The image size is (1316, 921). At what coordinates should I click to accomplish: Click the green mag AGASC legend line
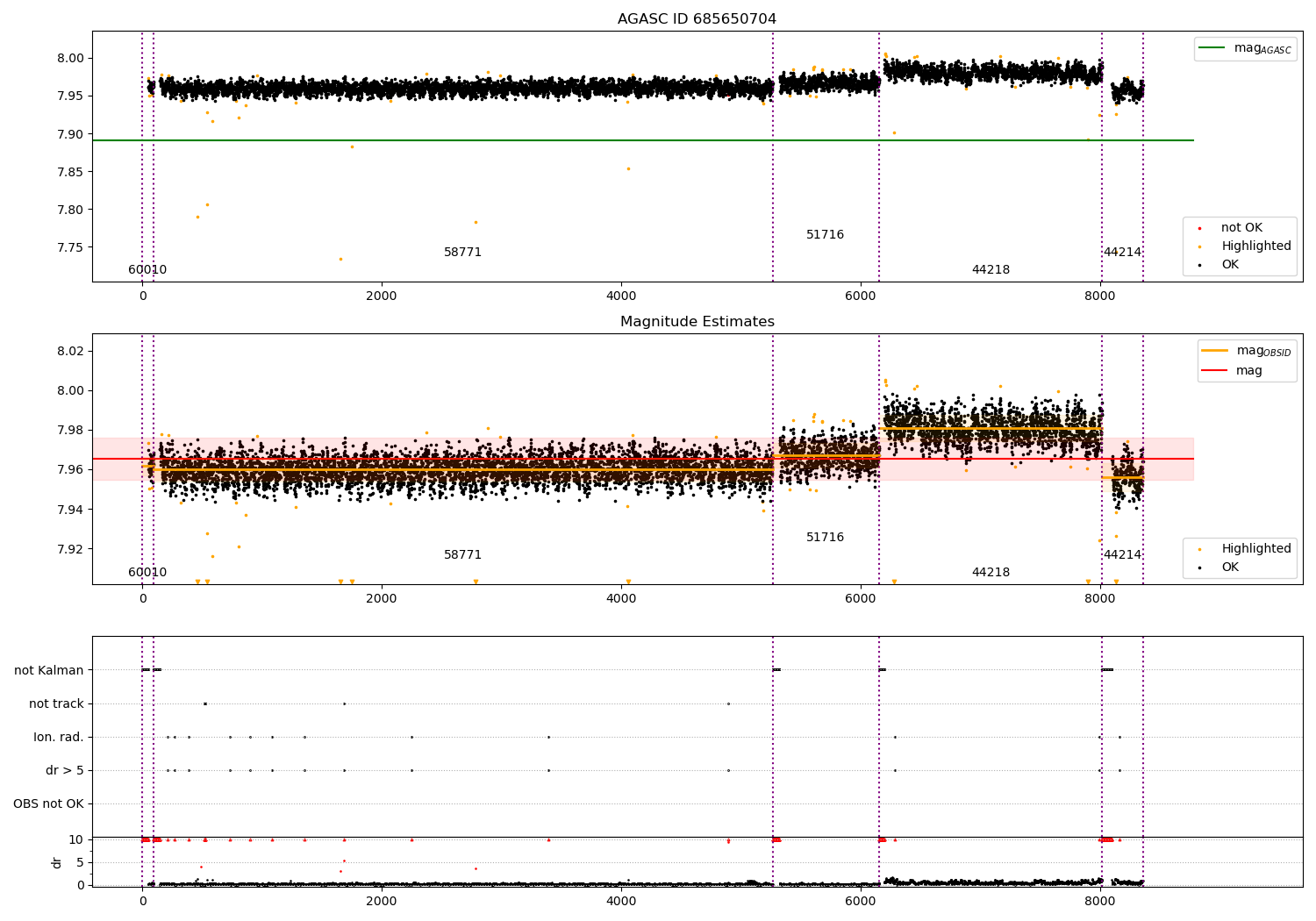(x=1212, y=48)
